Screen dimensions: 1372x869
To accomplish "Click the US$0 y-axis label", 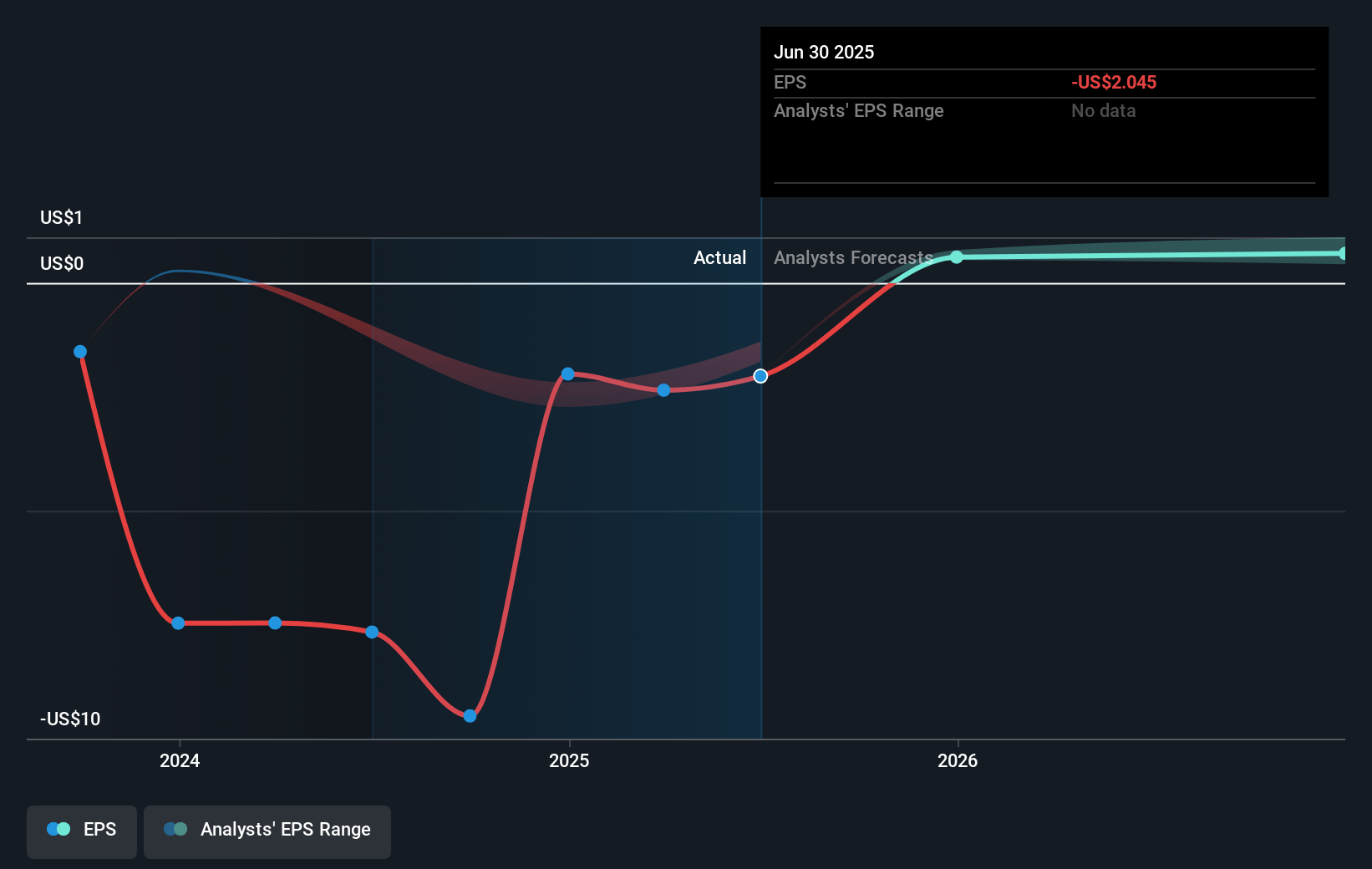I will [x=62, y=263].
